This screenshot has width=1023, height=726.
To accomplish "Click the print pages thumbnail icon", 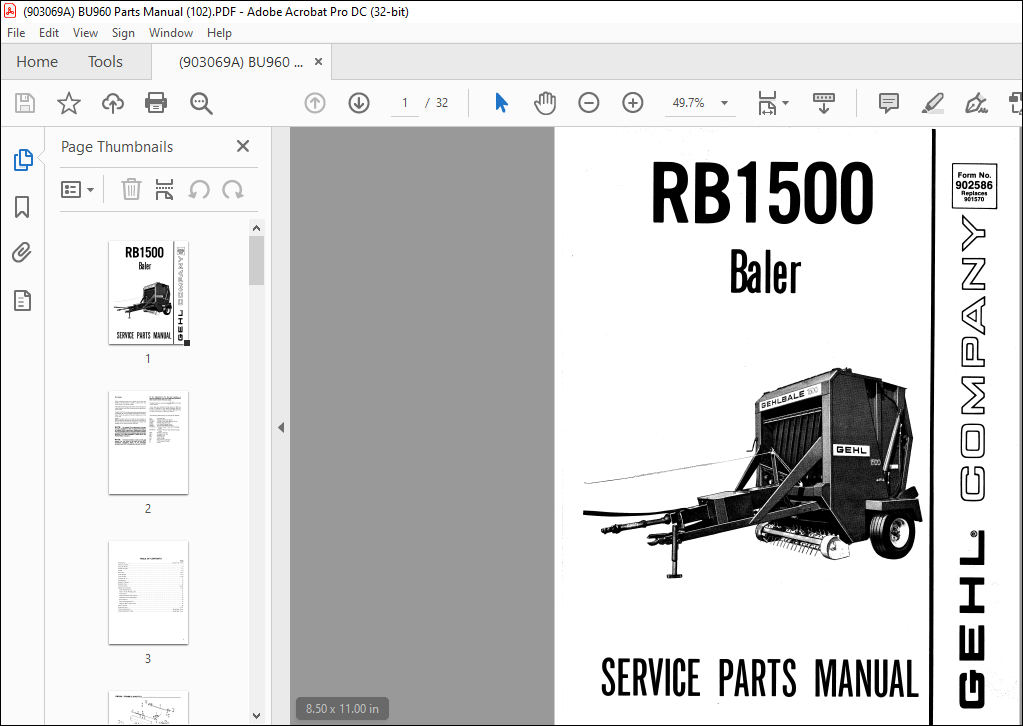I will point(164,189).
